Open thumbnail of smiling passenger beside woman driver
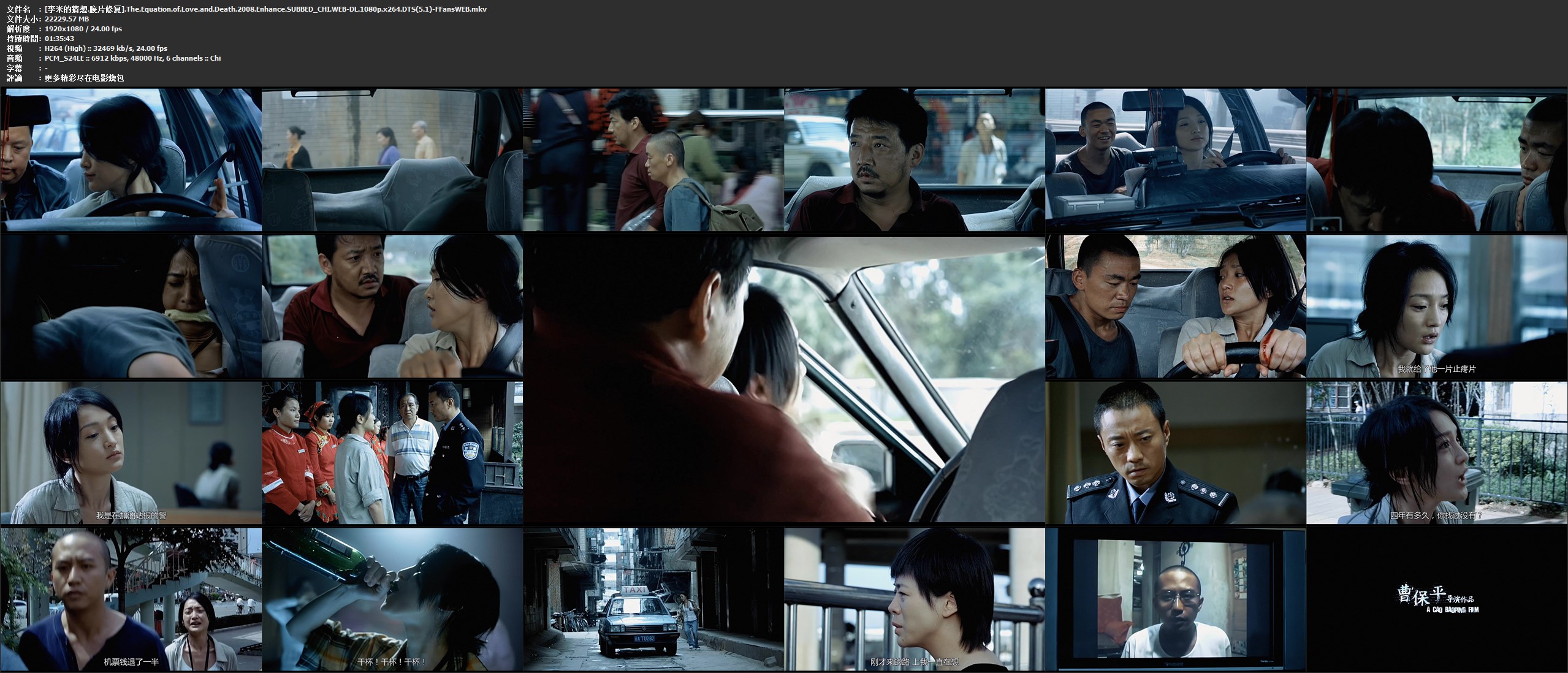 pyautogui.click(x=1176, y=160)
